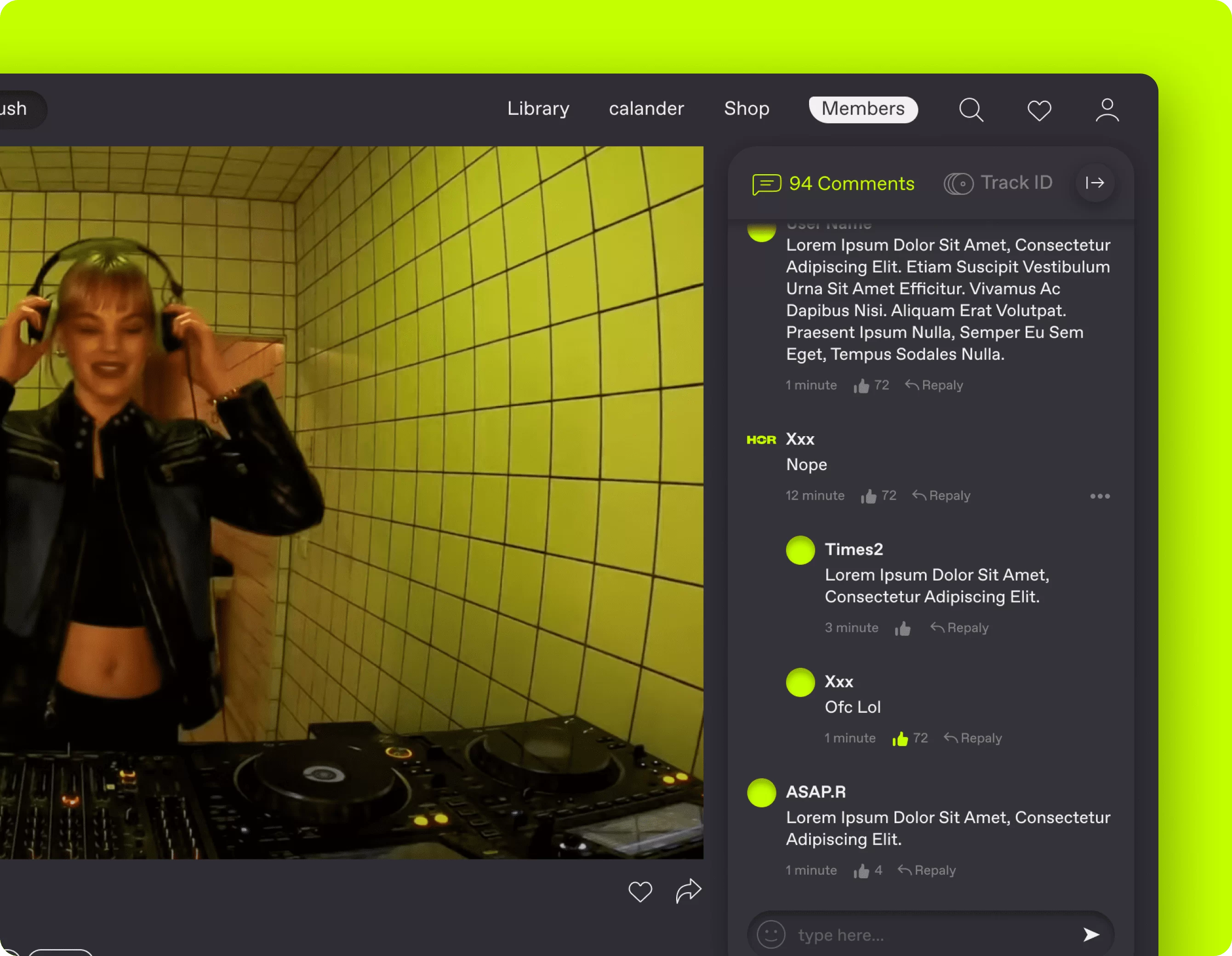Like the 'Nope' comment by Xxx
Image resolution: width=1232 pixels, height=956 pixels.
pyautogui.click(x=869, y=496)
